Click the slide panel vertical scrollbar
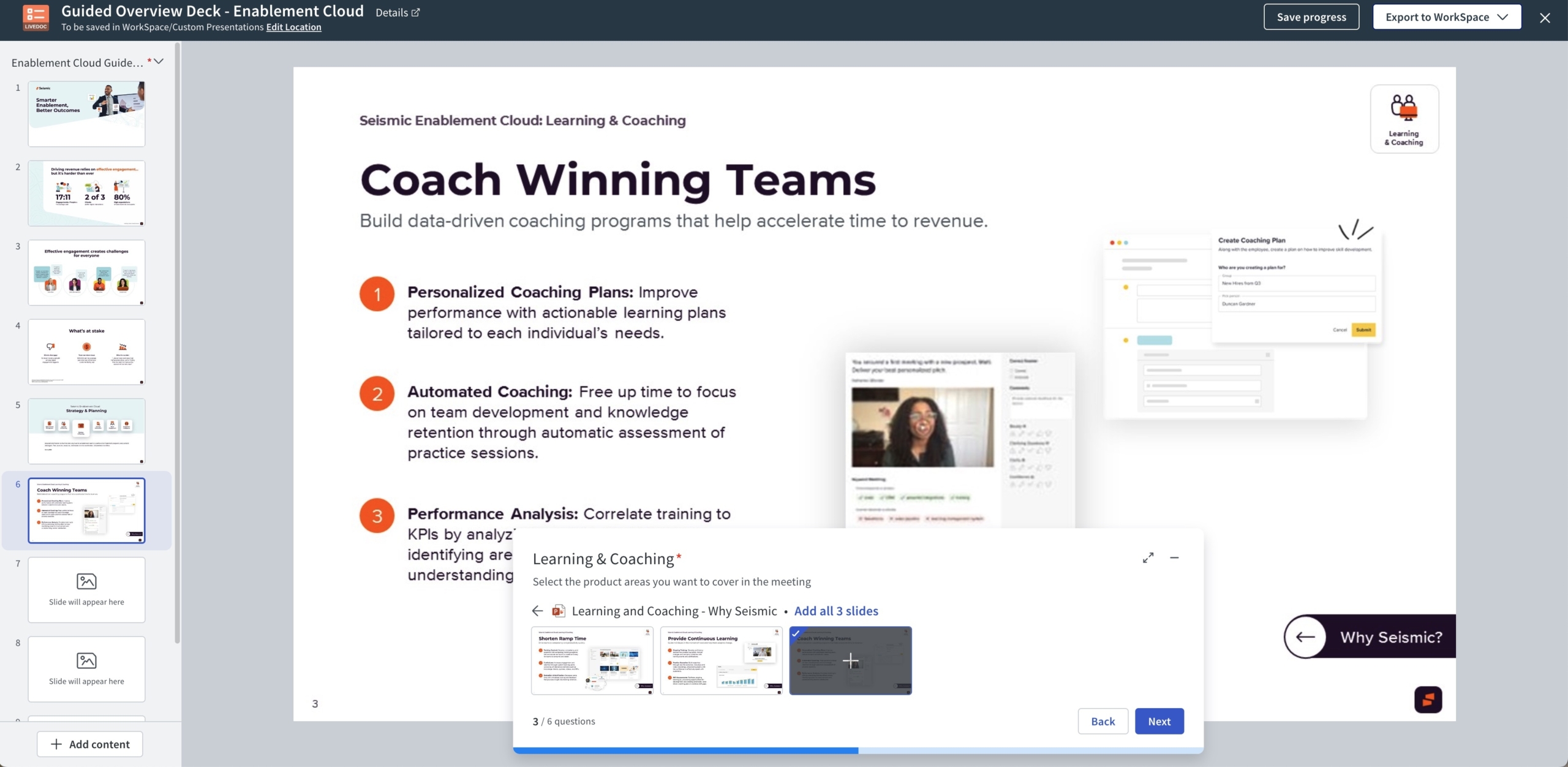 (x=178, y=343)
